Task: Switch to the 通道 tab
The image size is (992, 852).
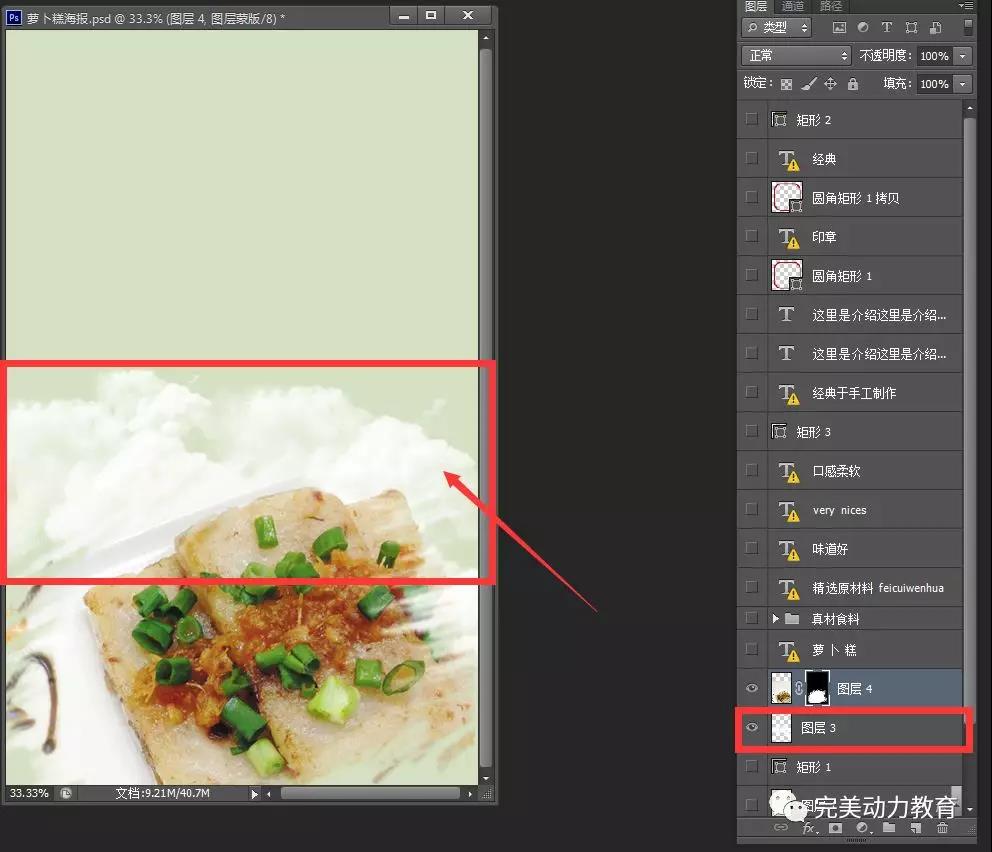Action: pyautogui.click(x=792, y=6)
